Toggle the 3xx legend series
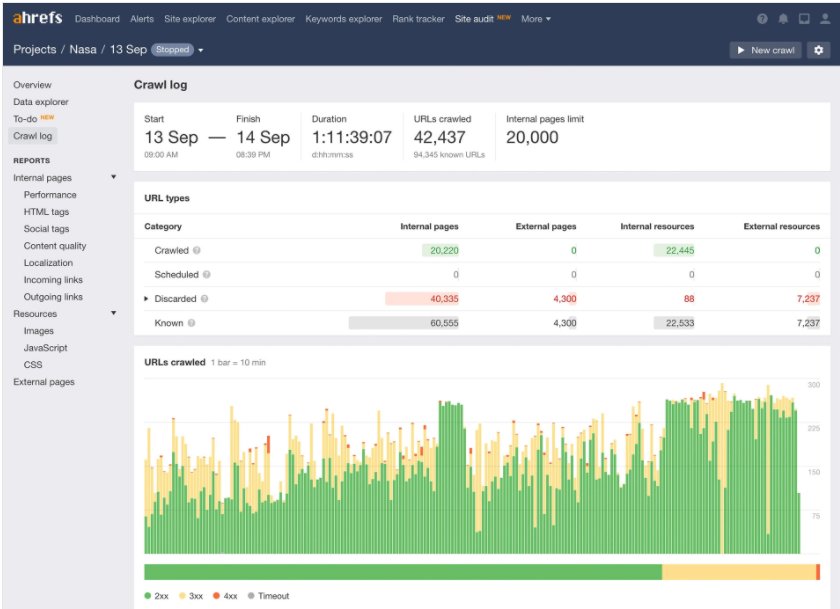The height and width of the screenshot is (609, 840). [x=189, y=596]
